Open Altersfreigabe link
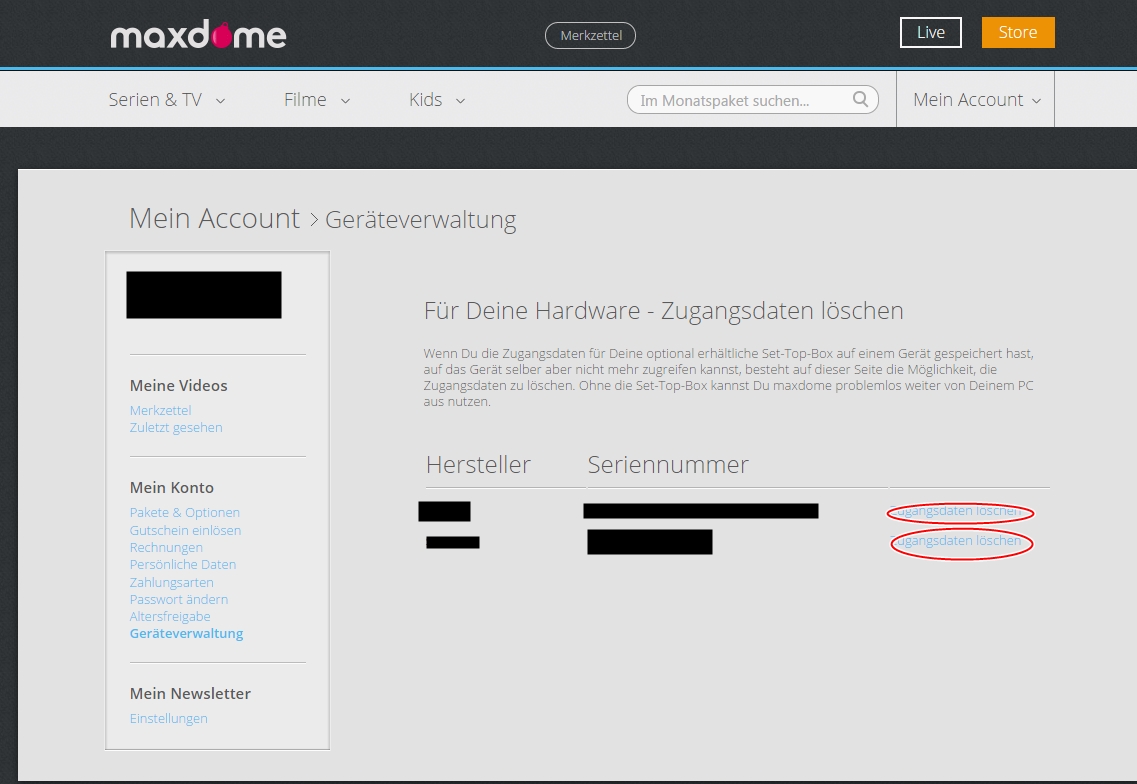 pos(170,616)
